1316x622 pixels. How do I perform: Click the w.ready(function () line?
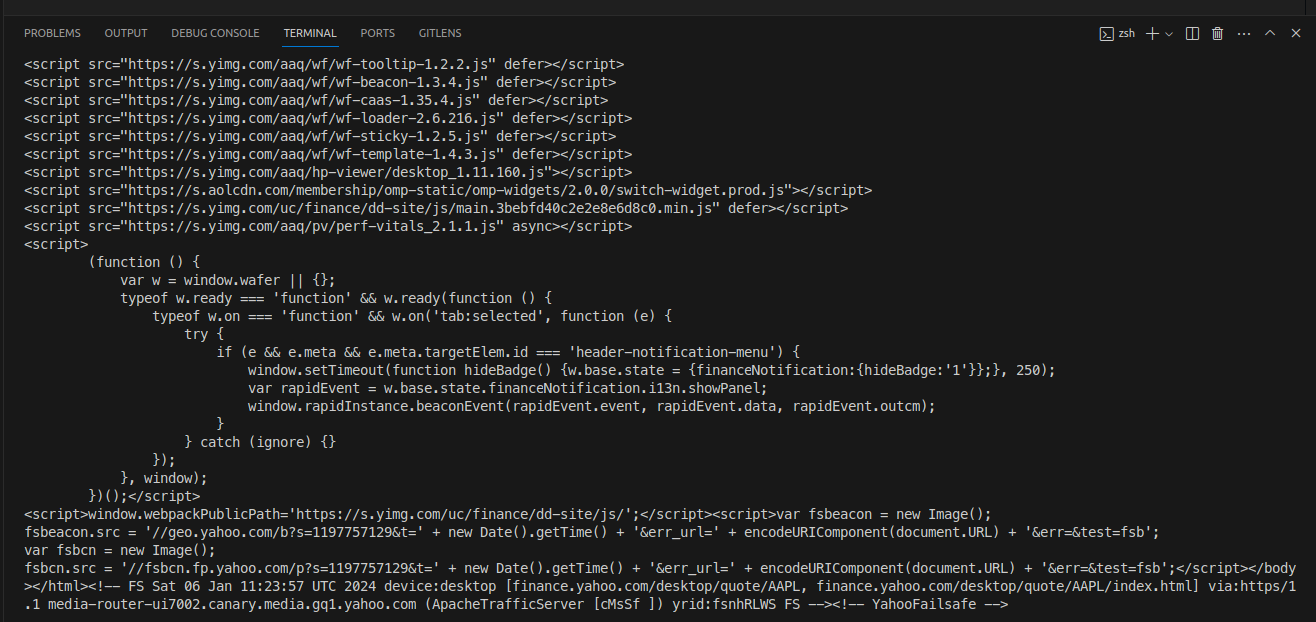click(x=336, y=298)
